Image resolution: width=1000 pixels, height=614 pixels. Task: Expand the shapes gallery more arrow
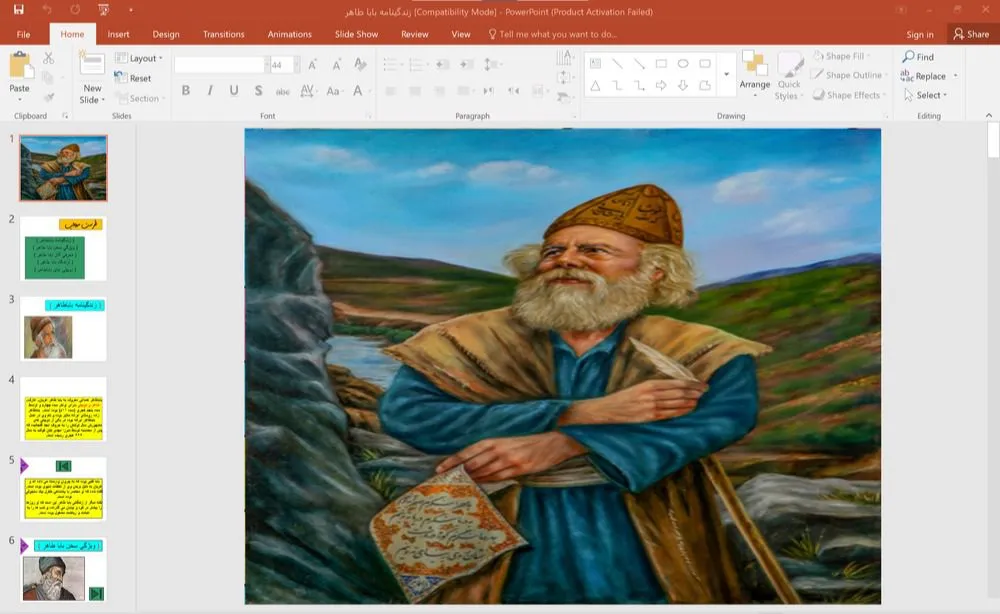pos(727,75)
